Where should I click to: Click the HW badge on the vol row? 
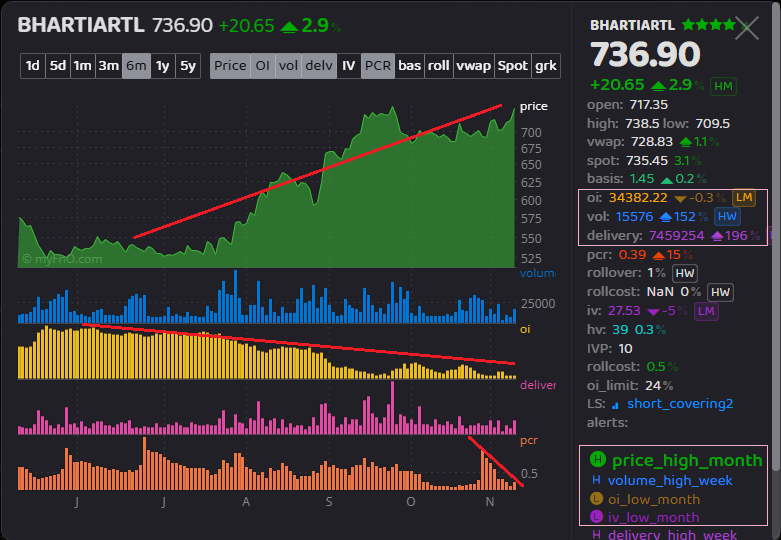[x=727, y=216]
